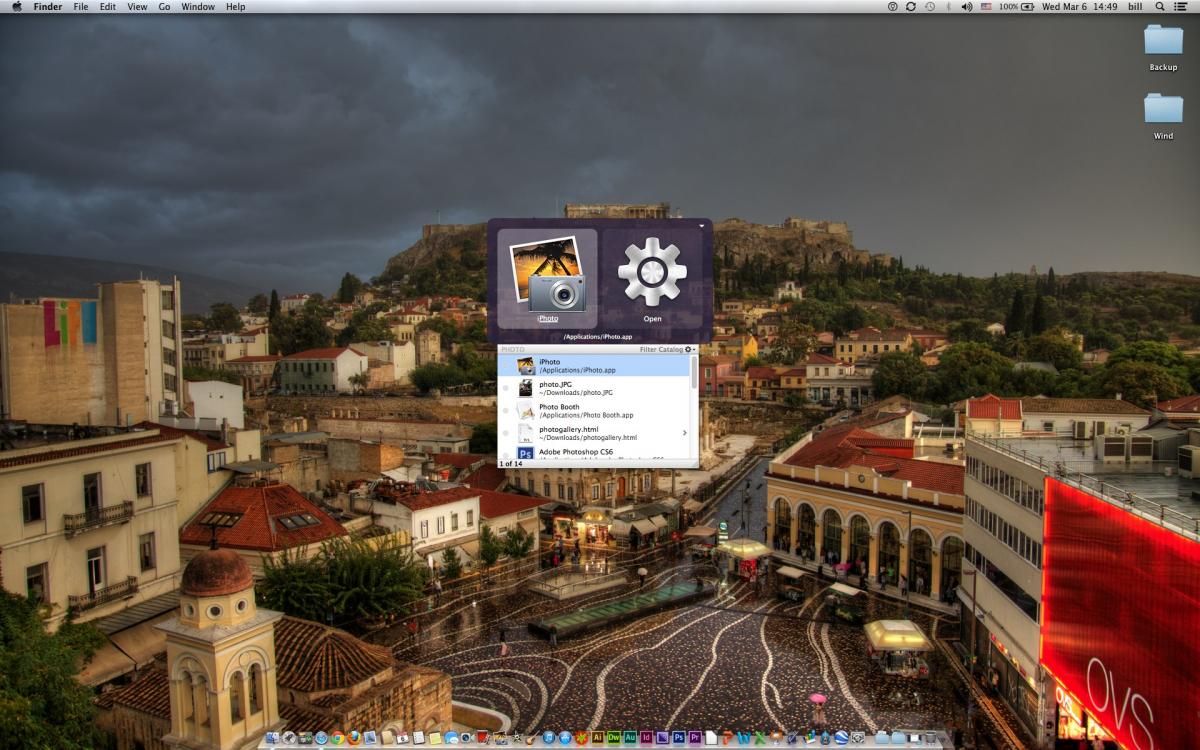Launch Firefox from Dock
This screenshot has width=1200, height=750.
click(353, 738)
